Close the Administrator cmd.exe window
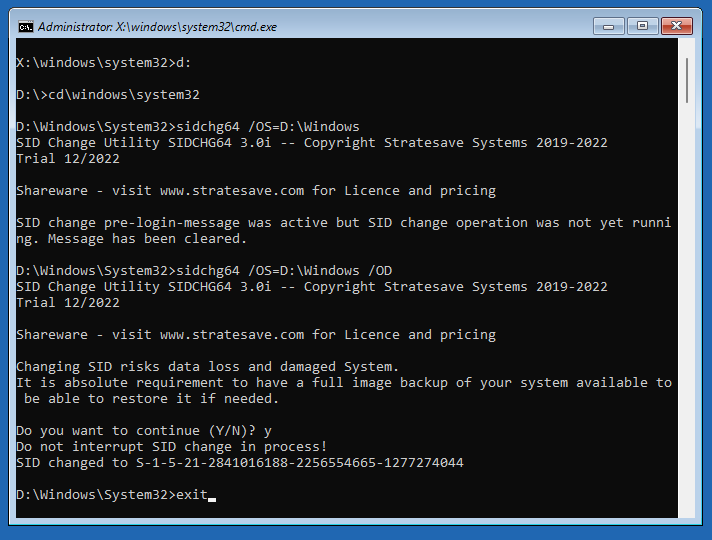The height and width of the screenshot is (540, 712). click(x=677, y=26)
